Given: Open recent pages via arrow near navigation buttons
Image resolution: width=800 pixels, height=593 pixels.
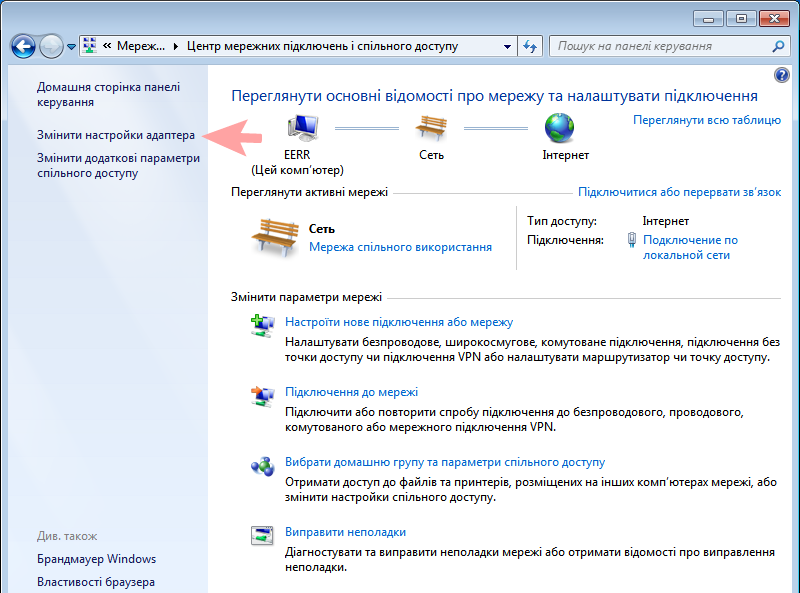Looking at the screenshot, I should pyautogui.click(x=70, y=45).
